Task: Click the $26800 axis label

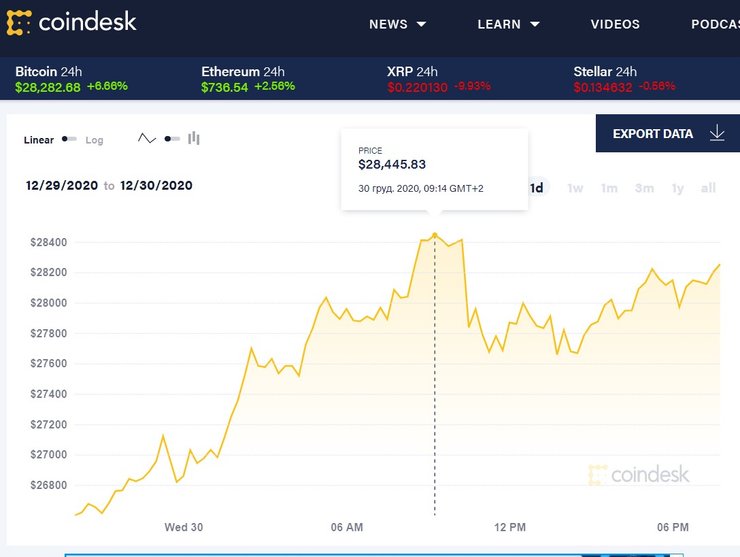Action: (x=49, y=485)
